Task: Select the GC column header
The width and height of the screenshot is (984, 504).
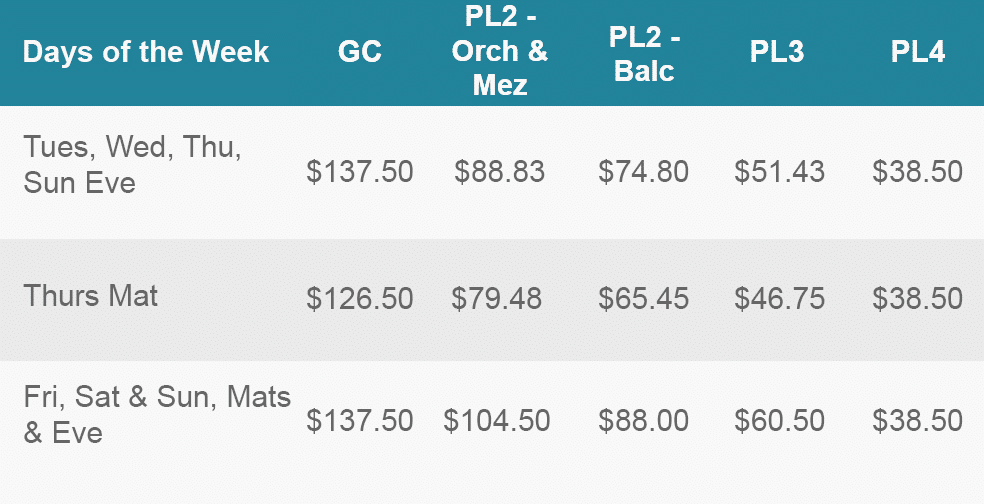Action: tap(360, 52)
